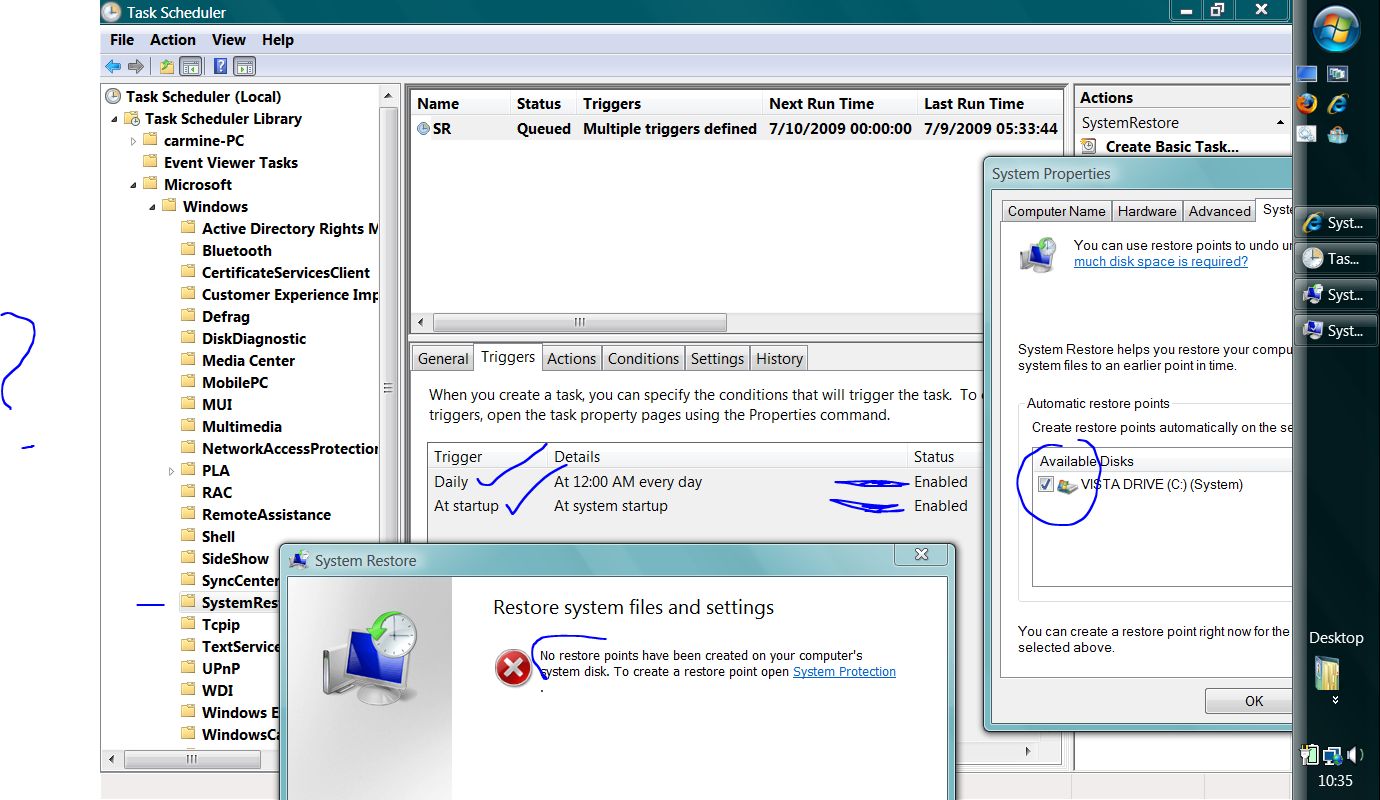Screen dimensions: 1380x800
Task: Open the Hardware tab in System Properties
Action: [1147, 211]
